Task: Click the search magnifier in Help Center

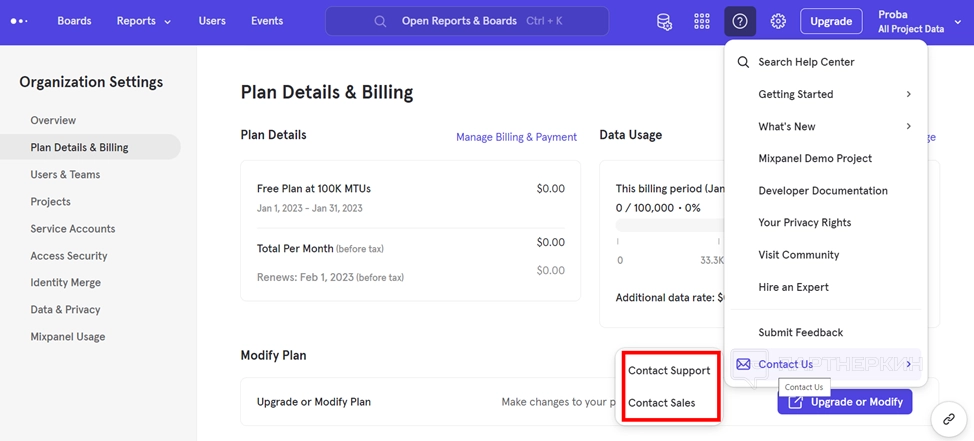Action: (x=743, y=62)
